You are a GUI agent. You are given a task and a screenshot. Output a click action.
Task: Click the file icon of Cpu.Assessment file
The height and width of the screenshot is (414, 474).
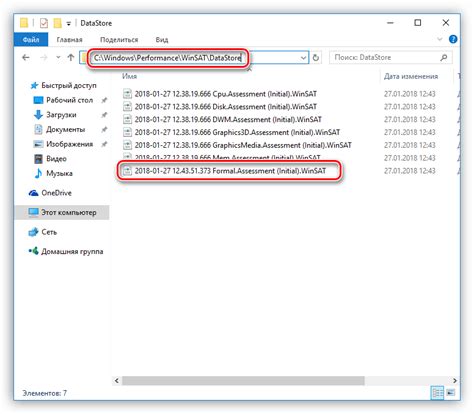point(127,94)
